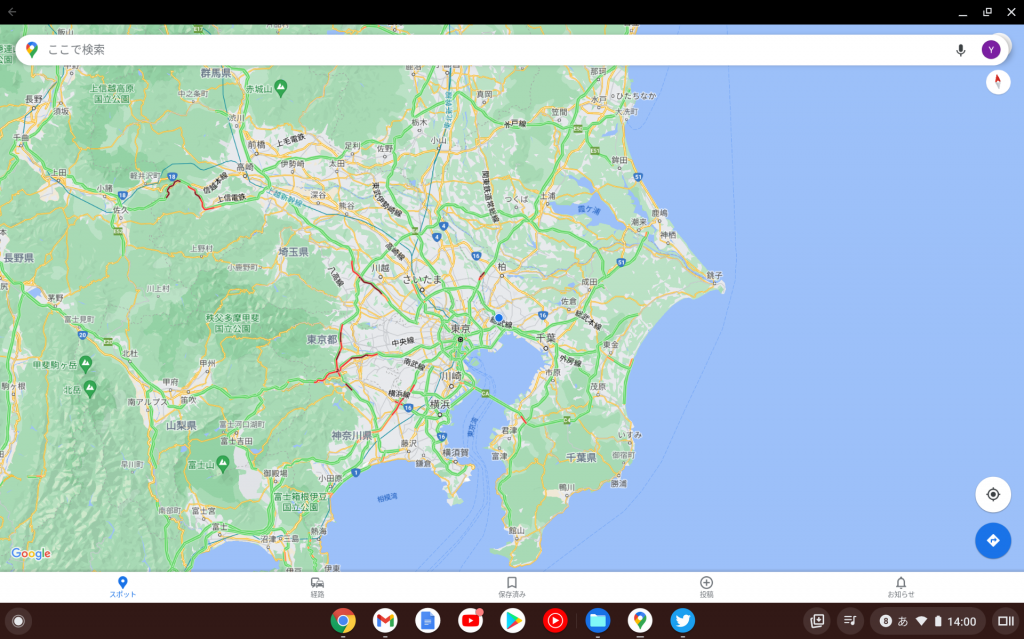Click the 山梨県 prefecture label

click(x=181, y=425)
